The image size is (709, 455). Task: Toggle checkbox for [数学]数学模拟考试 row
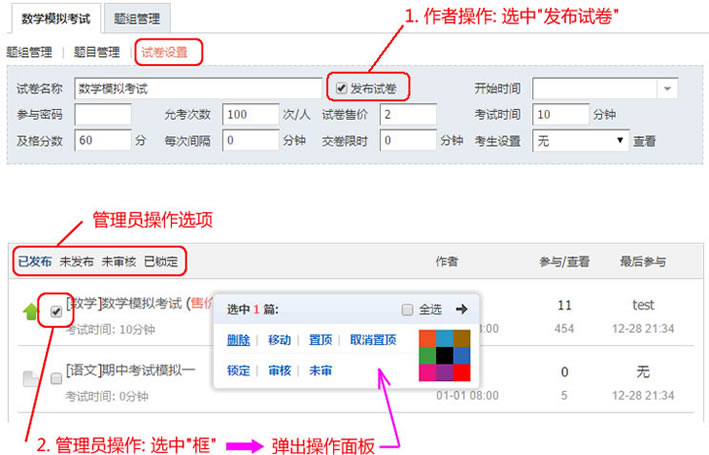pos(56,311)
